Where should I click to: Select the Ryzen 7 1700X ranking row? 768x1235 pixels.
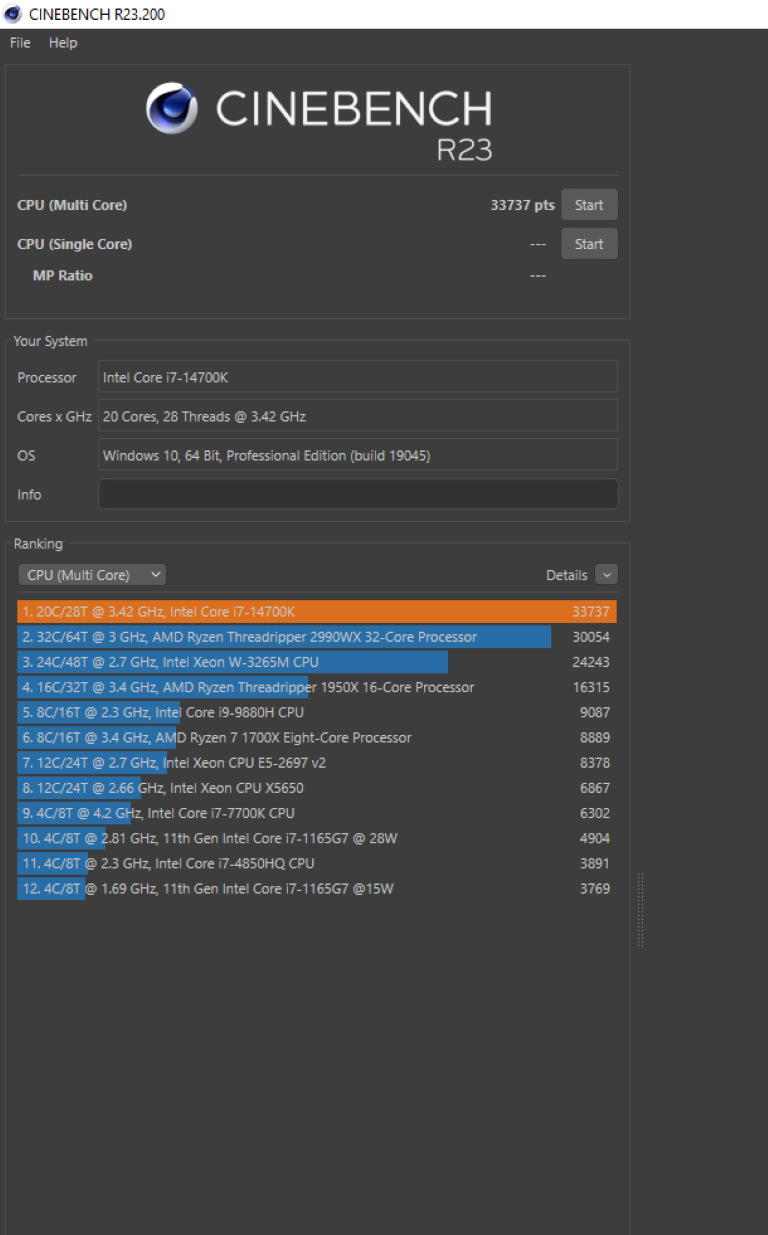click(317, 737)
